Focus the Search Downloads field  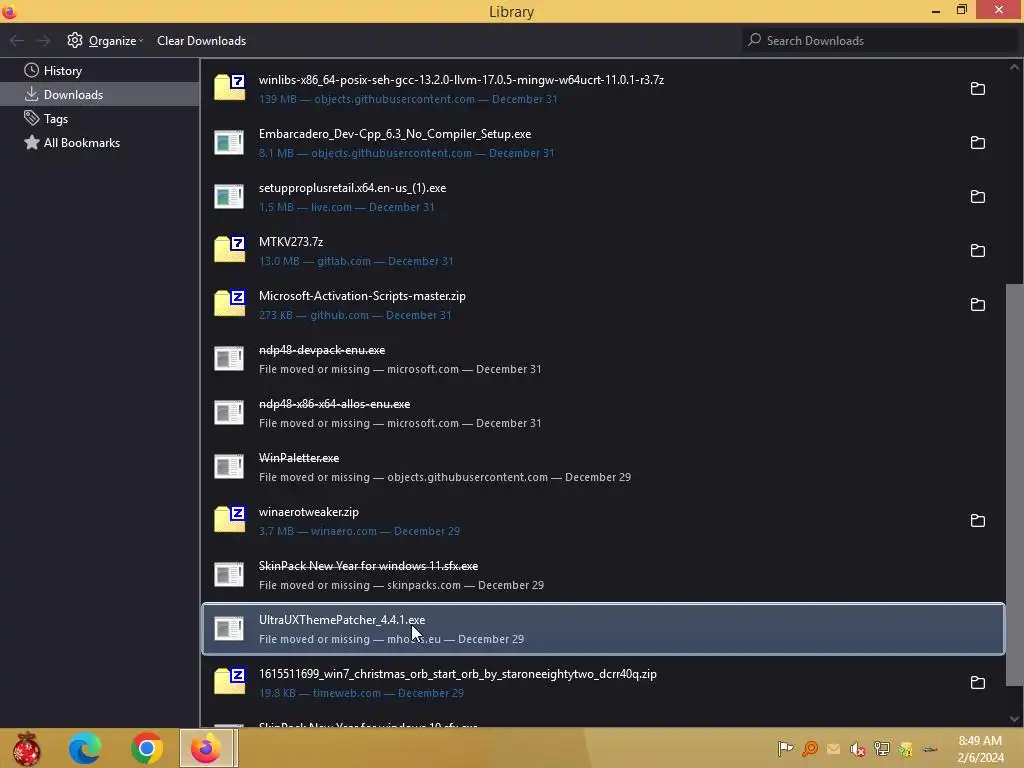[x=880, y=40]
